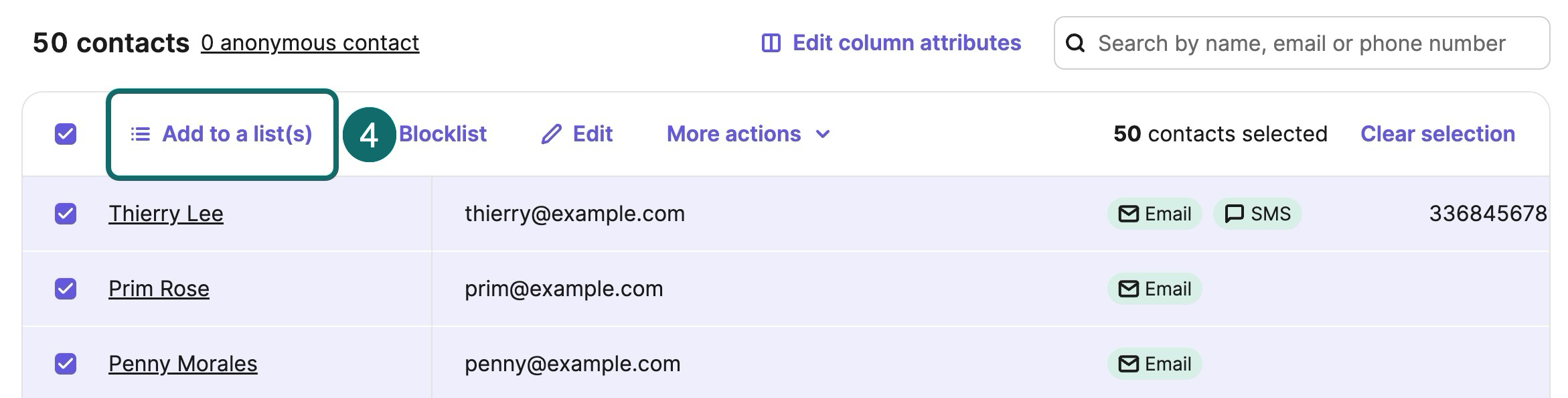Open Prim Rose's contact profile

click(x=159, y=289)
